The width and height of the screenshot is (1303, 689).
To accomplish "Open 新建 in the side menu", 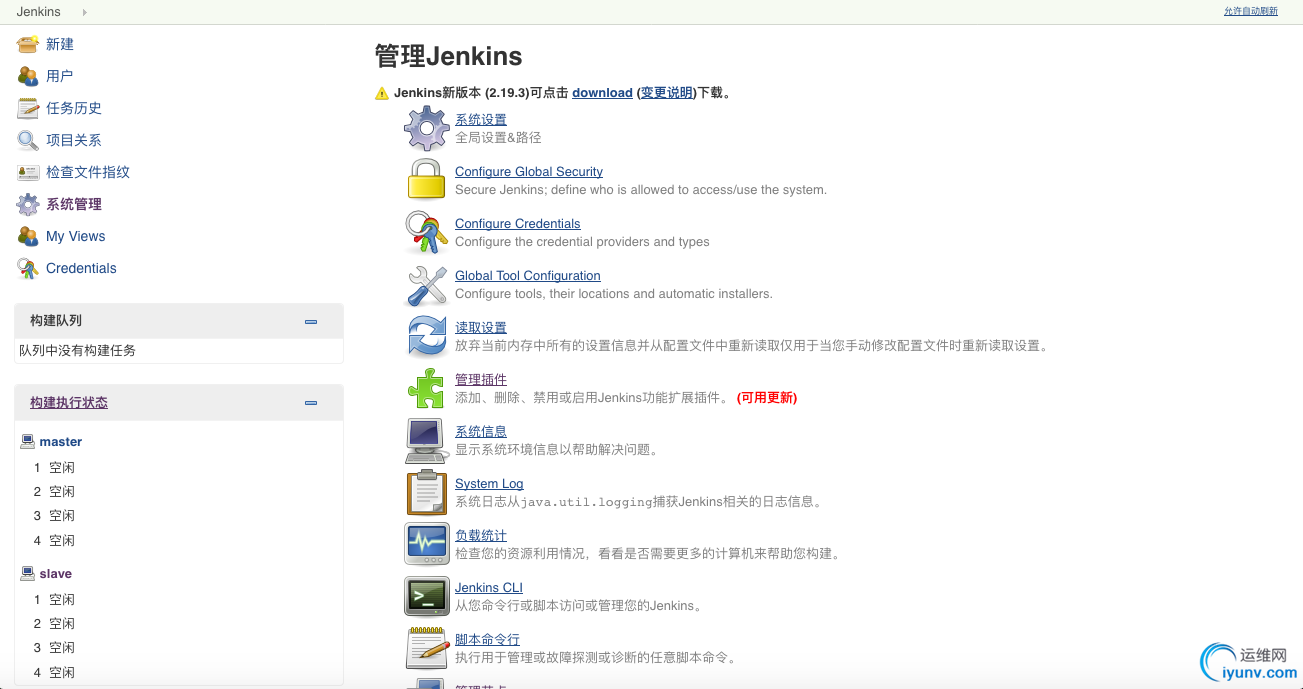I will pos(60,44).
